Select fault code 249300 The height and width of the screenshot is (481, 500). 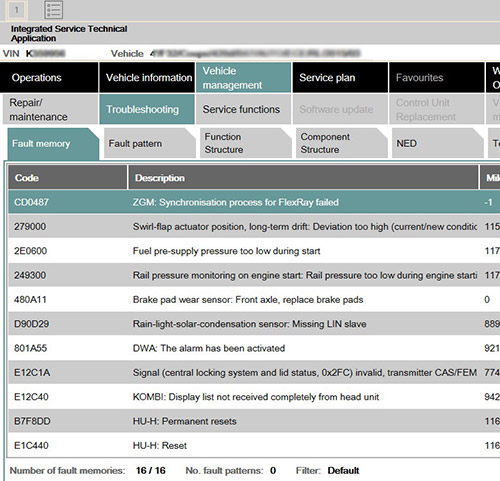tap(30, 275)
